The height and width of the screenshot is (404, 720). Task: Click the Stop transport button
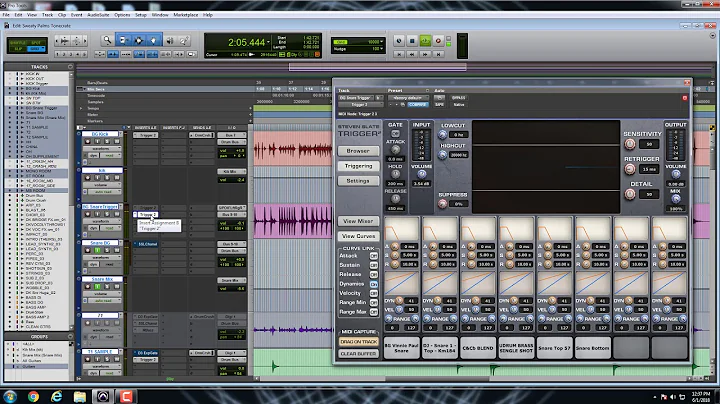click(x=412, y=41)
